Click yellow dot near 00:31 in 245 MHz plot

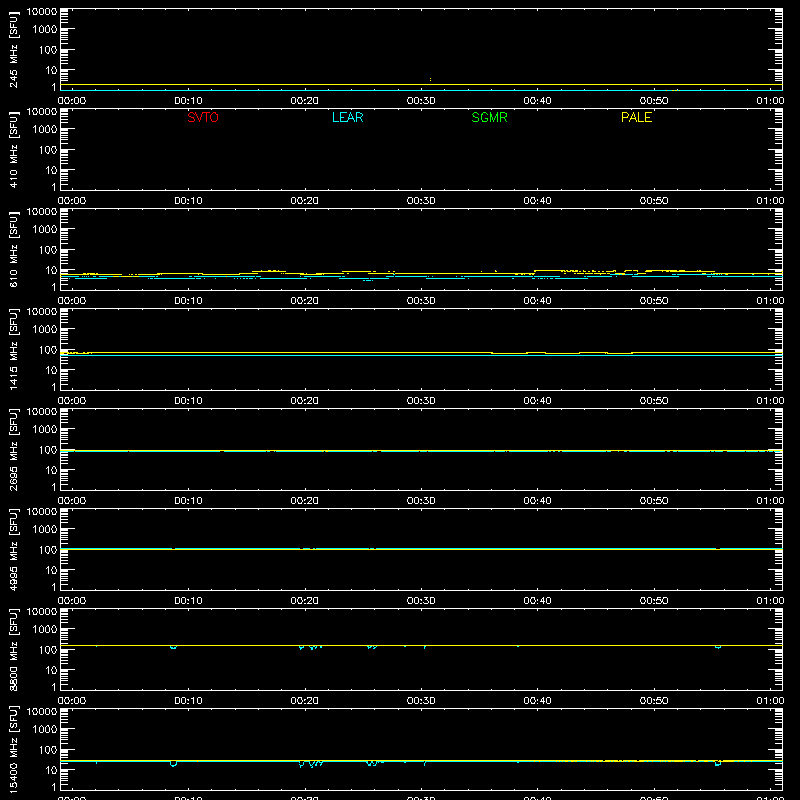pos(430,79)
